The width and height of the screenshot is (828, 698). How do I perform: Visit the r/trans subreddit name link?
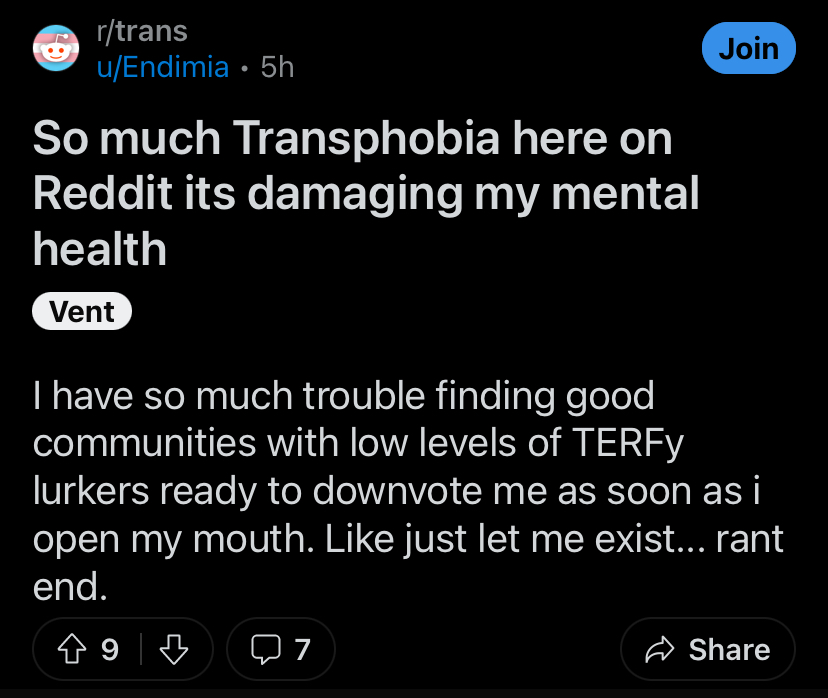click(142, 31)
